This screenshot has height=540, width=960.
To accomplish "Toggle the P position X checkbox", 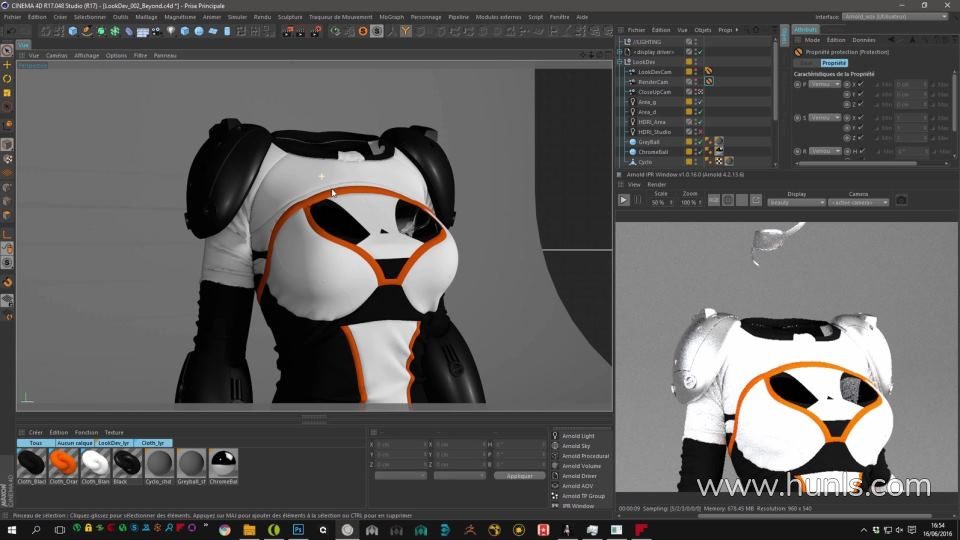I will point(861,84).
